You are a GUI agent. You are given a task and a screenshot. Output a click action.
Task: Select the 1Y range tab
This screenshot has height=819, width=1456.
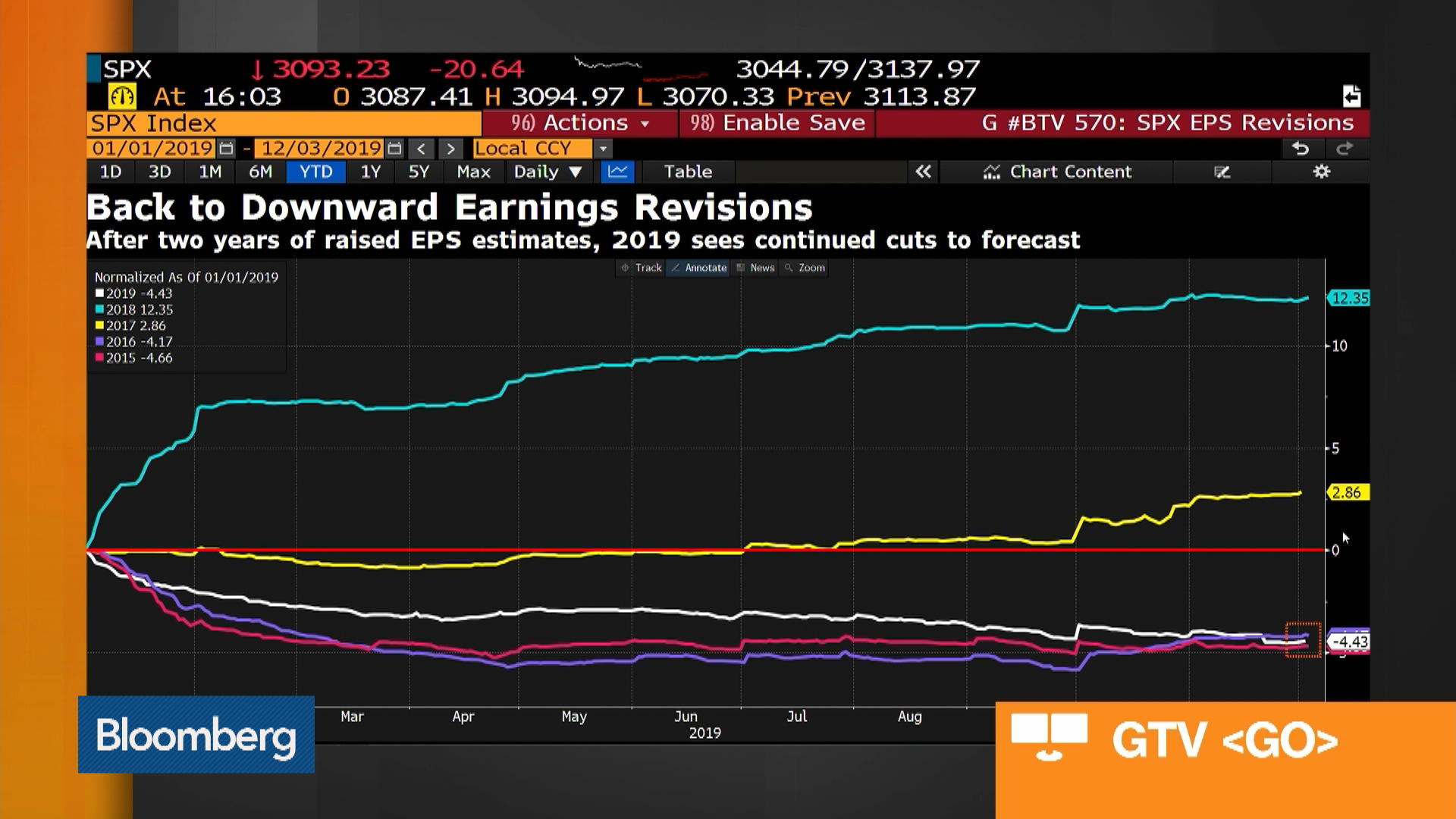[x=370, y=172]
